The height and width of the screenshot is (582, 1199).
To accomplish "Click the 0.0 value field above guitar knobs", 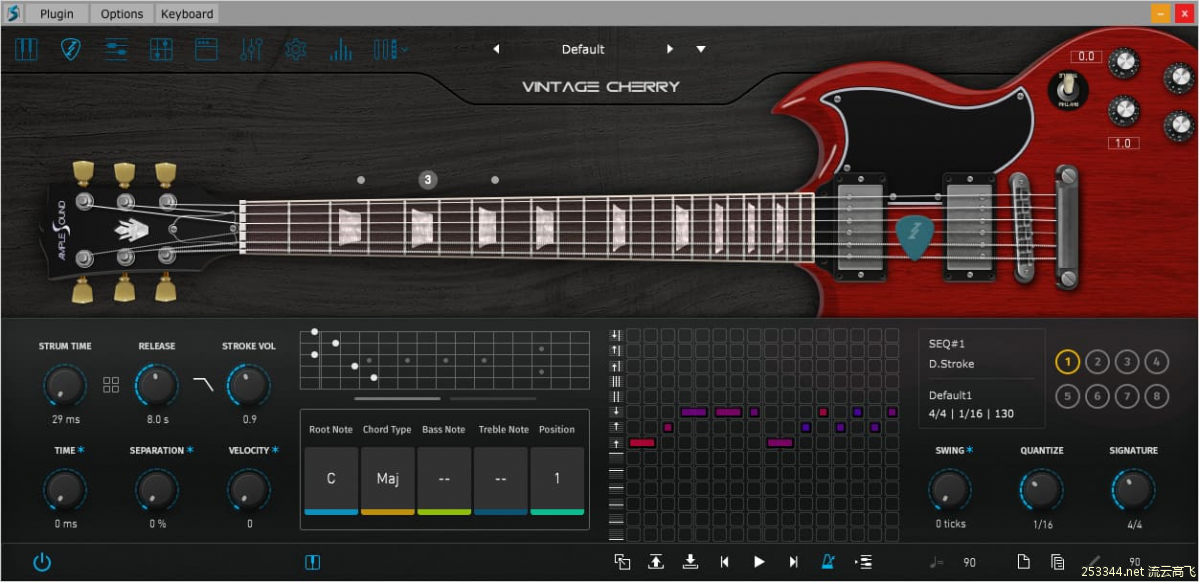I will click(1086, 57).
